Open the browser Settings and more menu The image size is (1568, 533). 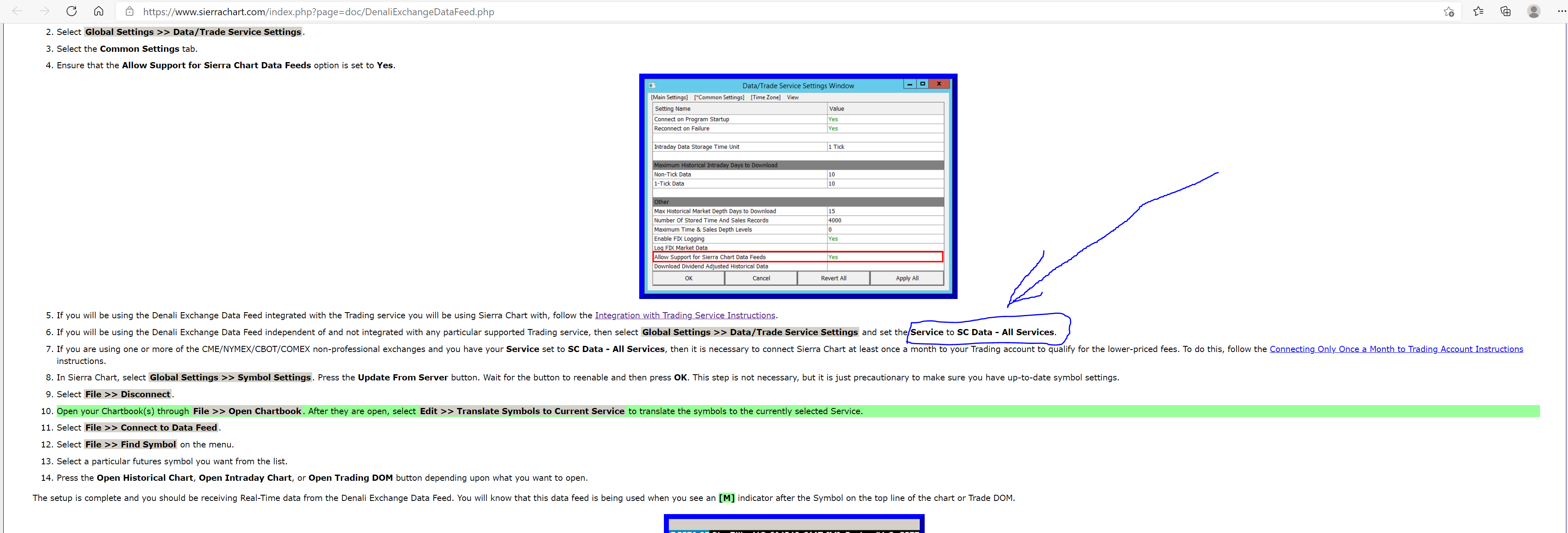pos(1561,12)
